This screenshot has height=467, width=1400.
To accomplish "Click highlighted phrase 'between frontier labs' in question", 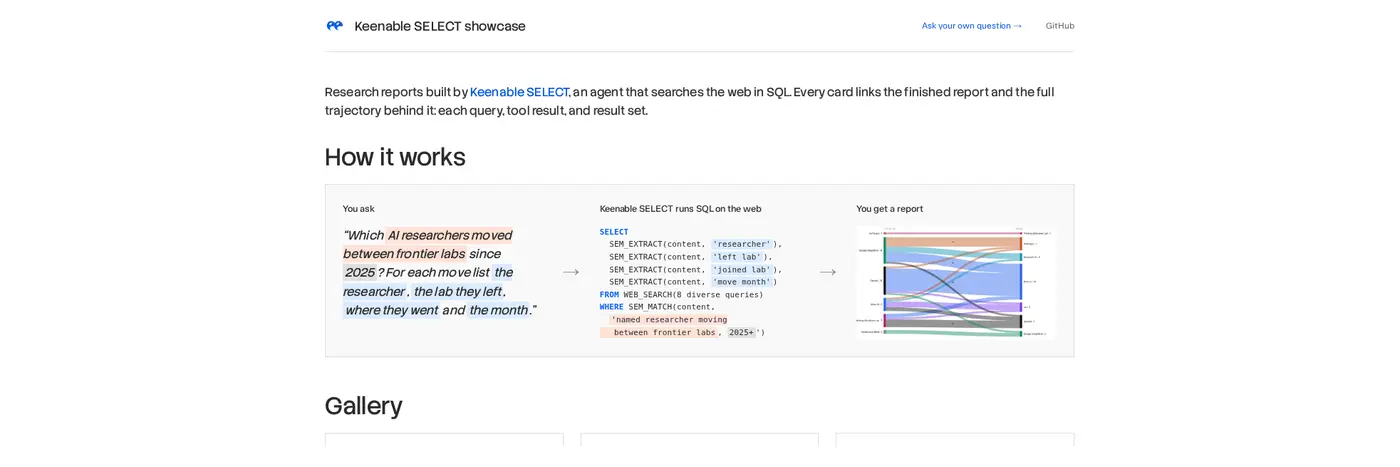I will tap(404, 254).
